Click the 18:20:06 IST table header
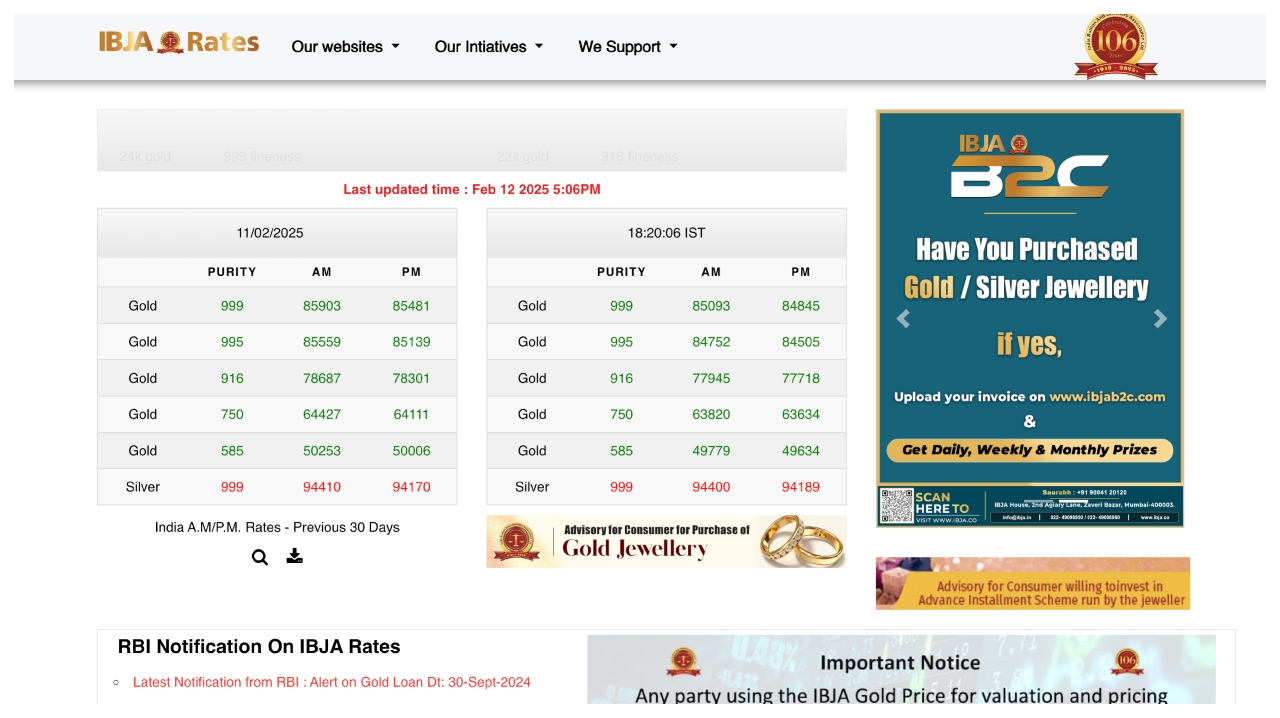This screenshot has width=1280, height=718. (x=666, y=233)
